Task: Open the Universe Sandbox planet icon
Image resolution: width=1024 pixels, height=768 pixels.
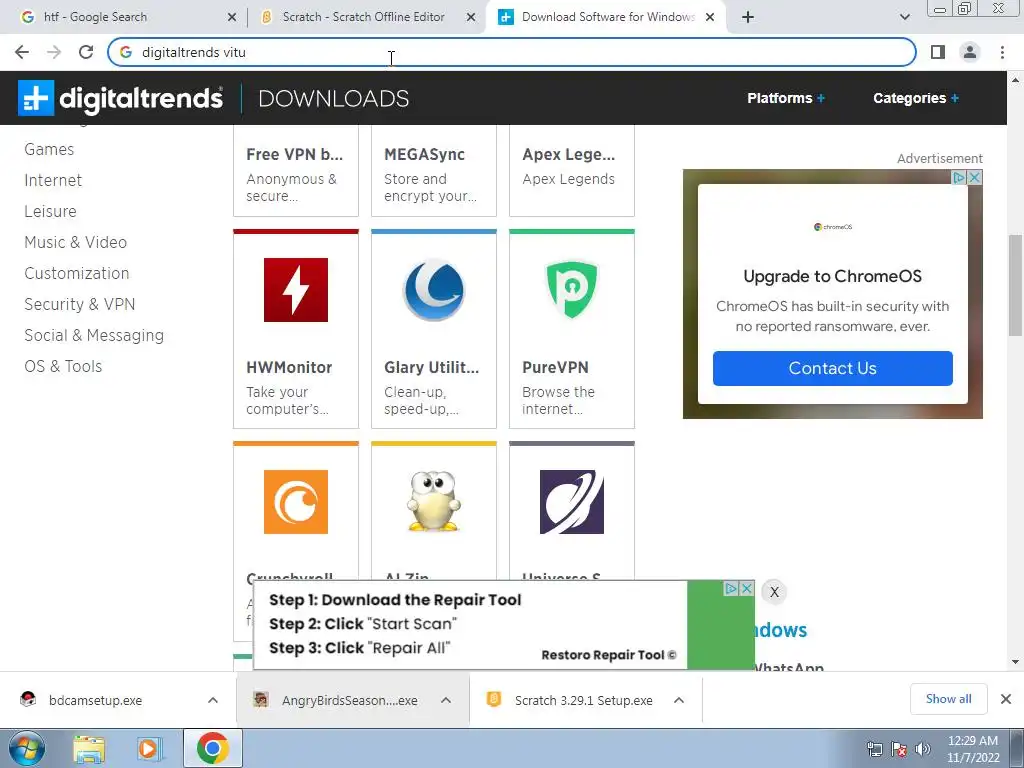Action: pos(571,502)
